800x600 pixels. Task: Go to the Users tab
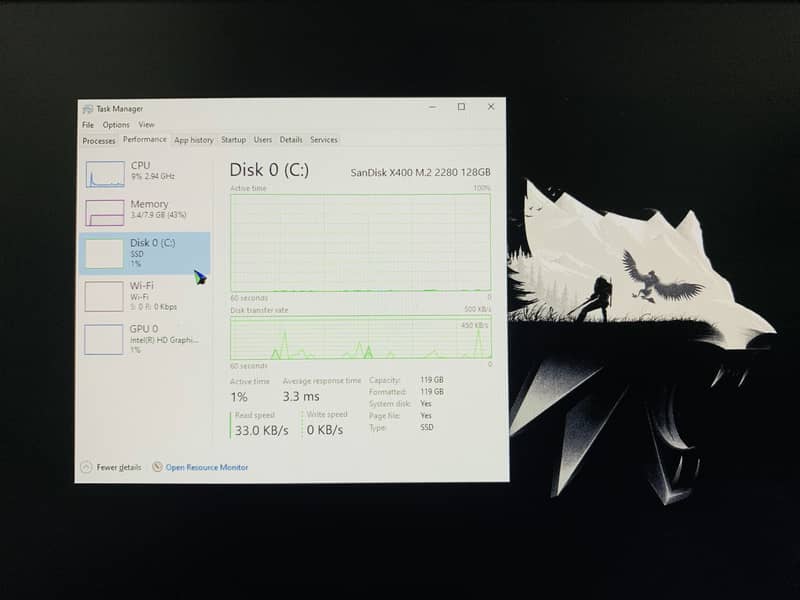coord(263,140)
